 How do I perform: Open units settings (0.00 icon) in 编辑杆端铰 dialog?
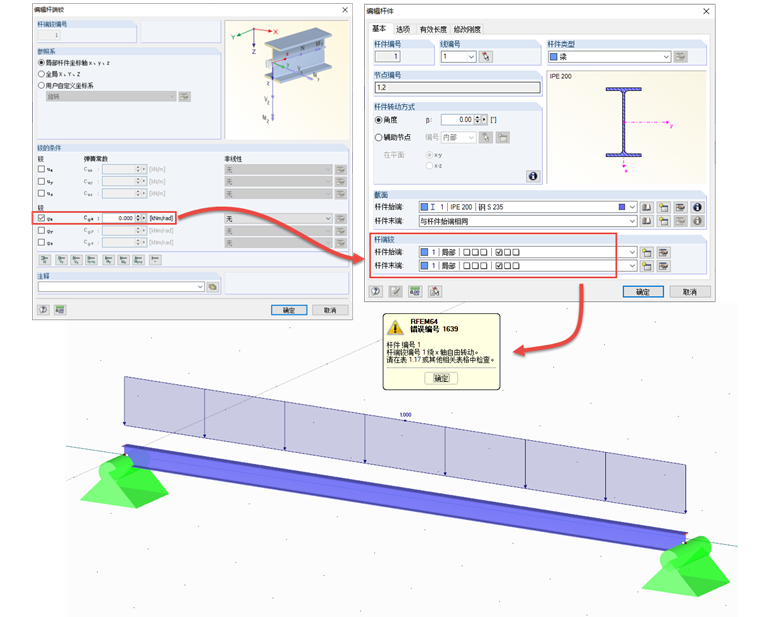pos(60,310)
